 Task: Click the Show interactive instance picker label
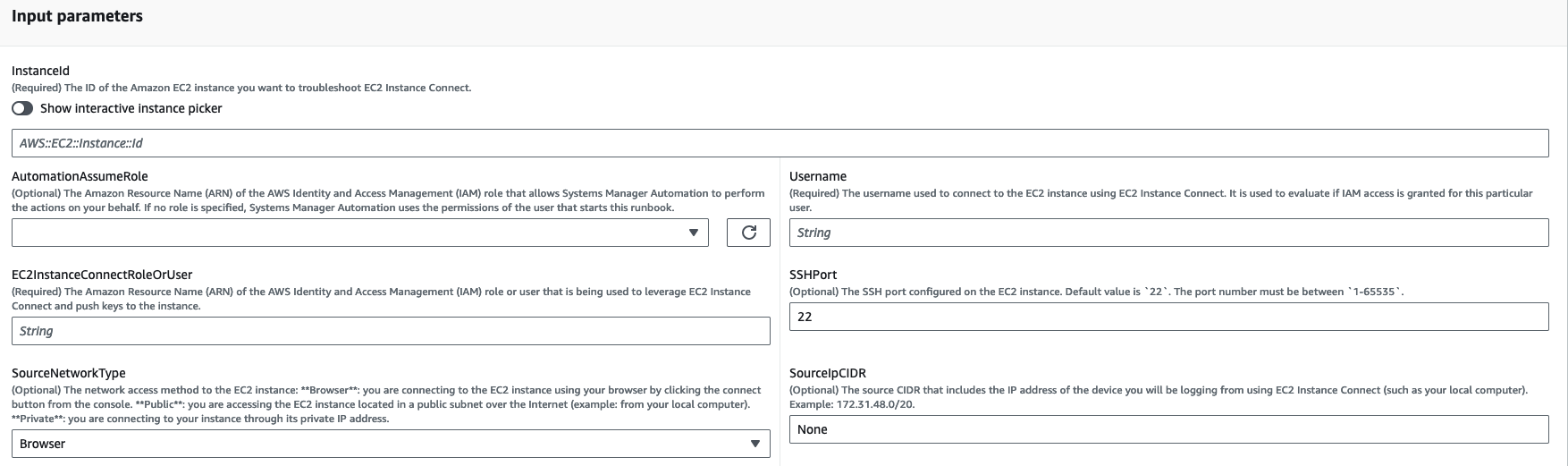131,108
